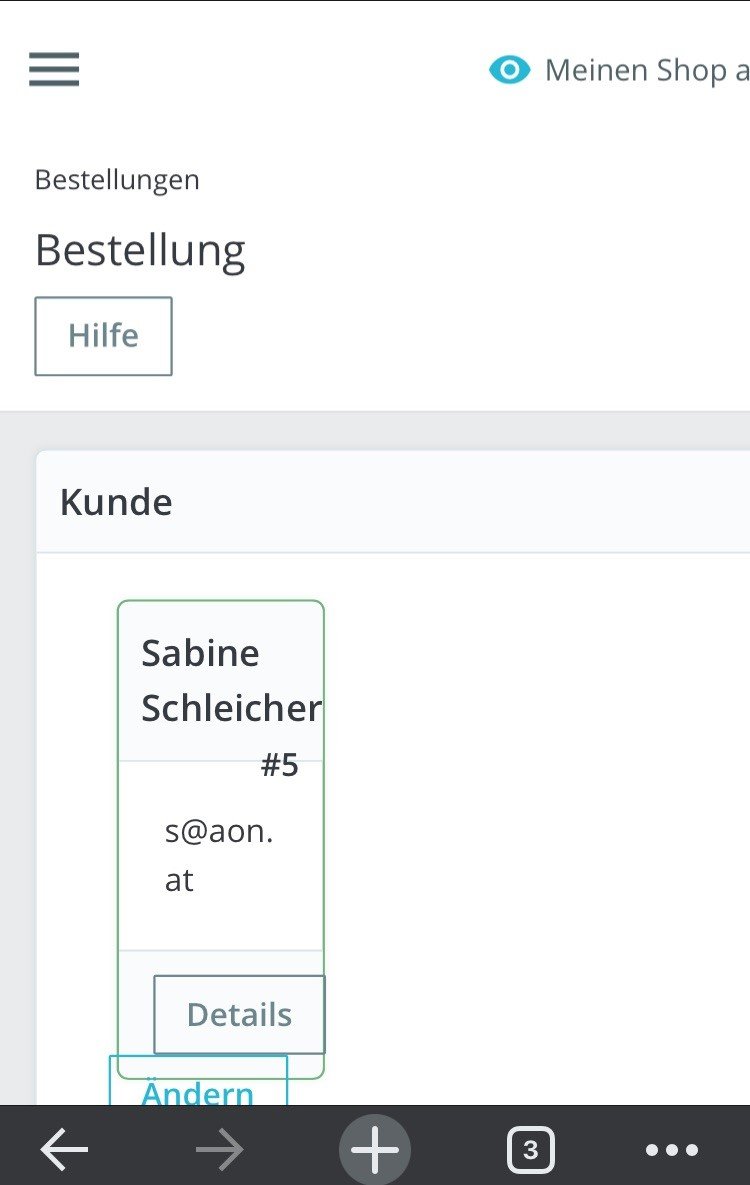Go back with the browser back arrow
The height and width of the screenshot is (1185, 750).
(64, 1150)
